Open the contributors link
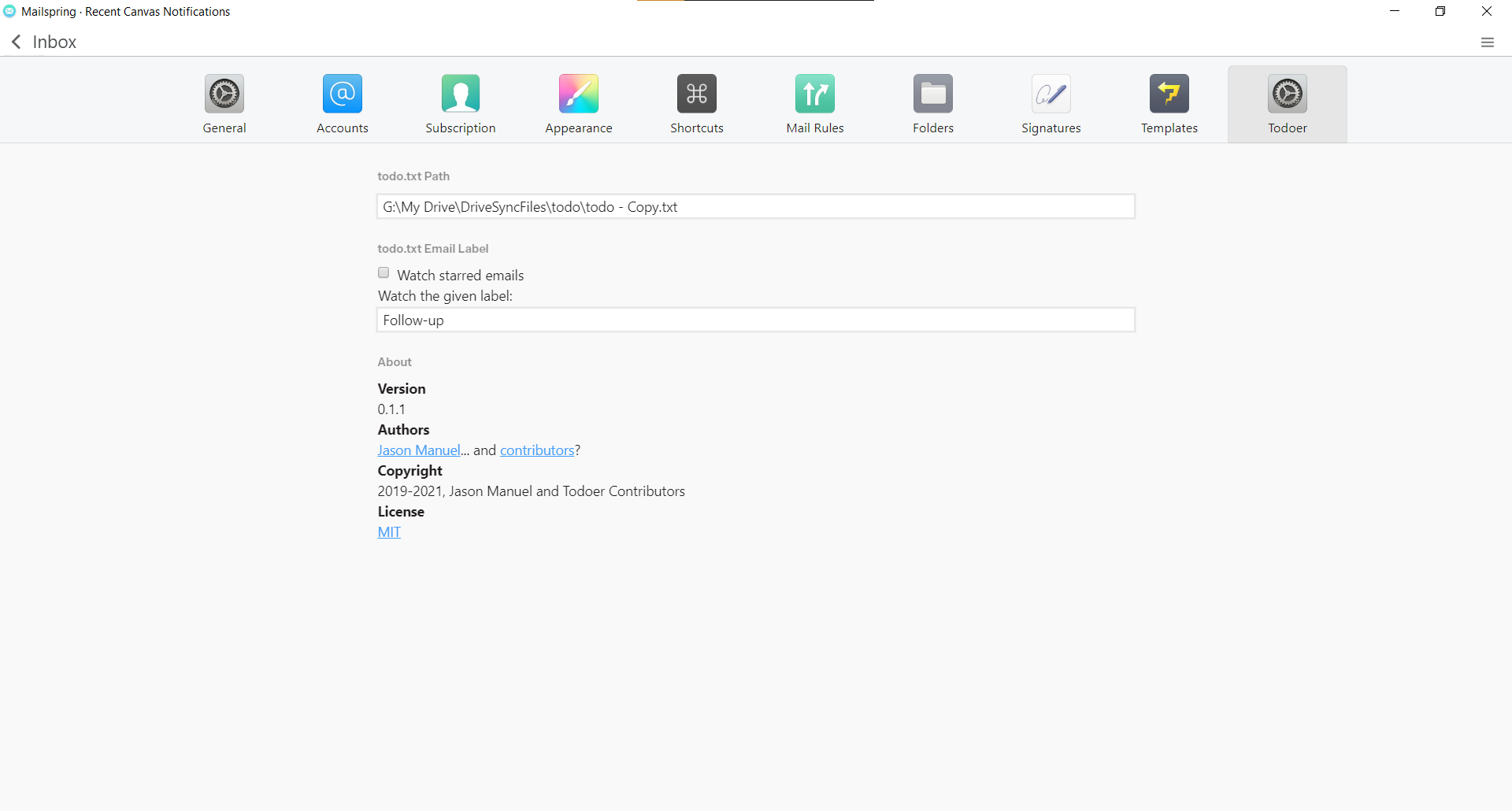Screen dimensions: 1512x811 [537, 450]
